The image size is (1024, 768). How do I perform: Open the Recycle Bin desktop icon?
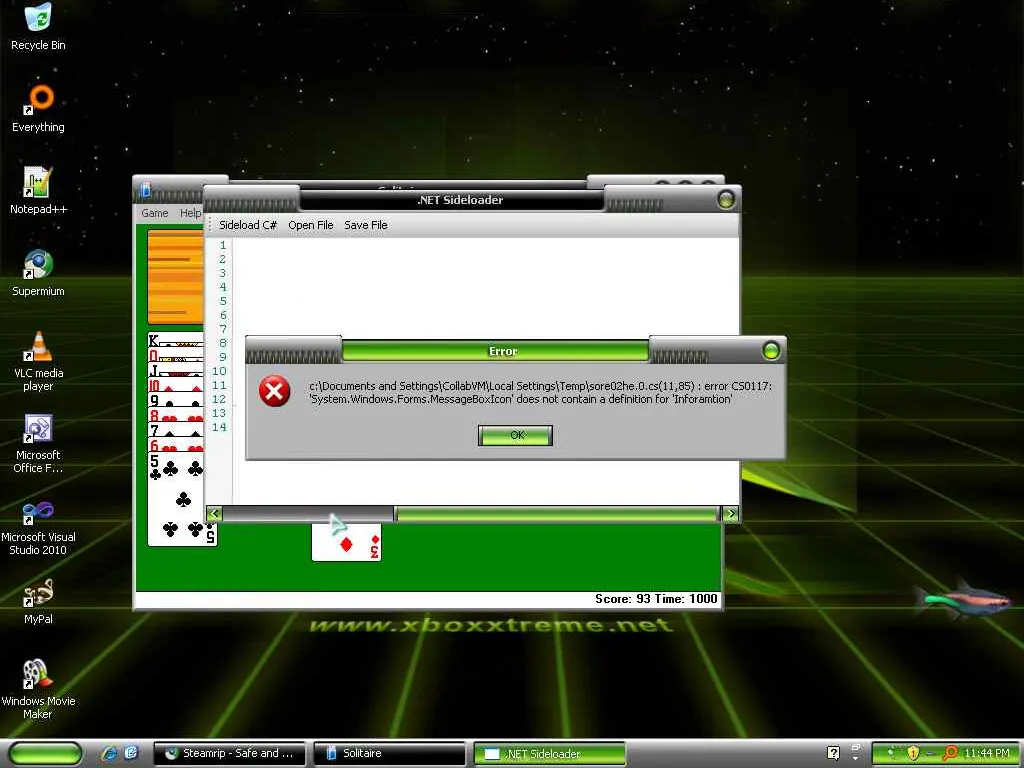[x=38, y=26]
